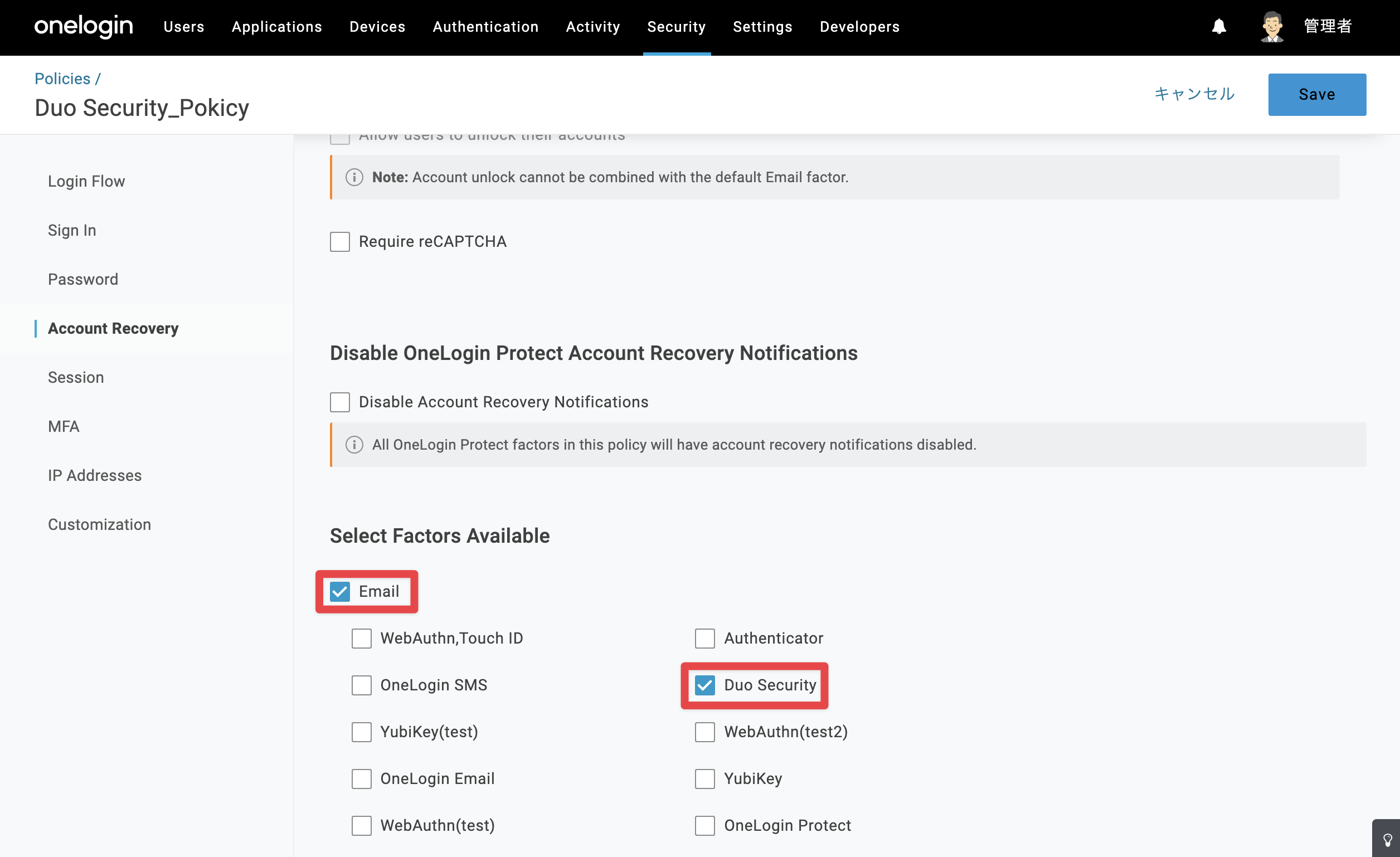Open the notifications bell
Viewport: 1400px width, 857px height.
click(1219, 26)
